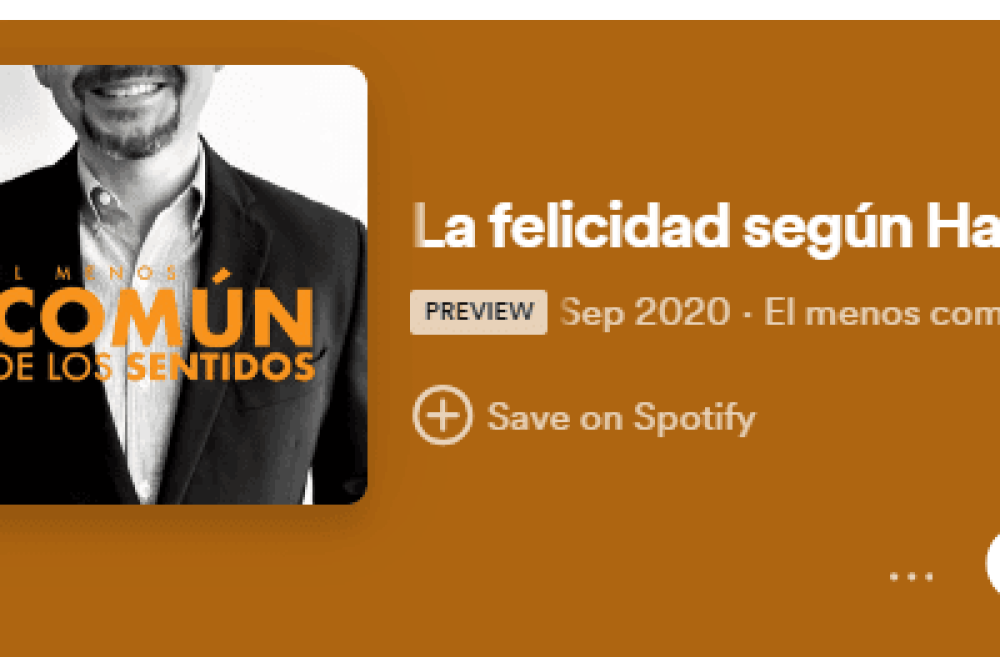Open the three-dot more options menu
The height and width of the screenshot is (667, 1000).
911,576
